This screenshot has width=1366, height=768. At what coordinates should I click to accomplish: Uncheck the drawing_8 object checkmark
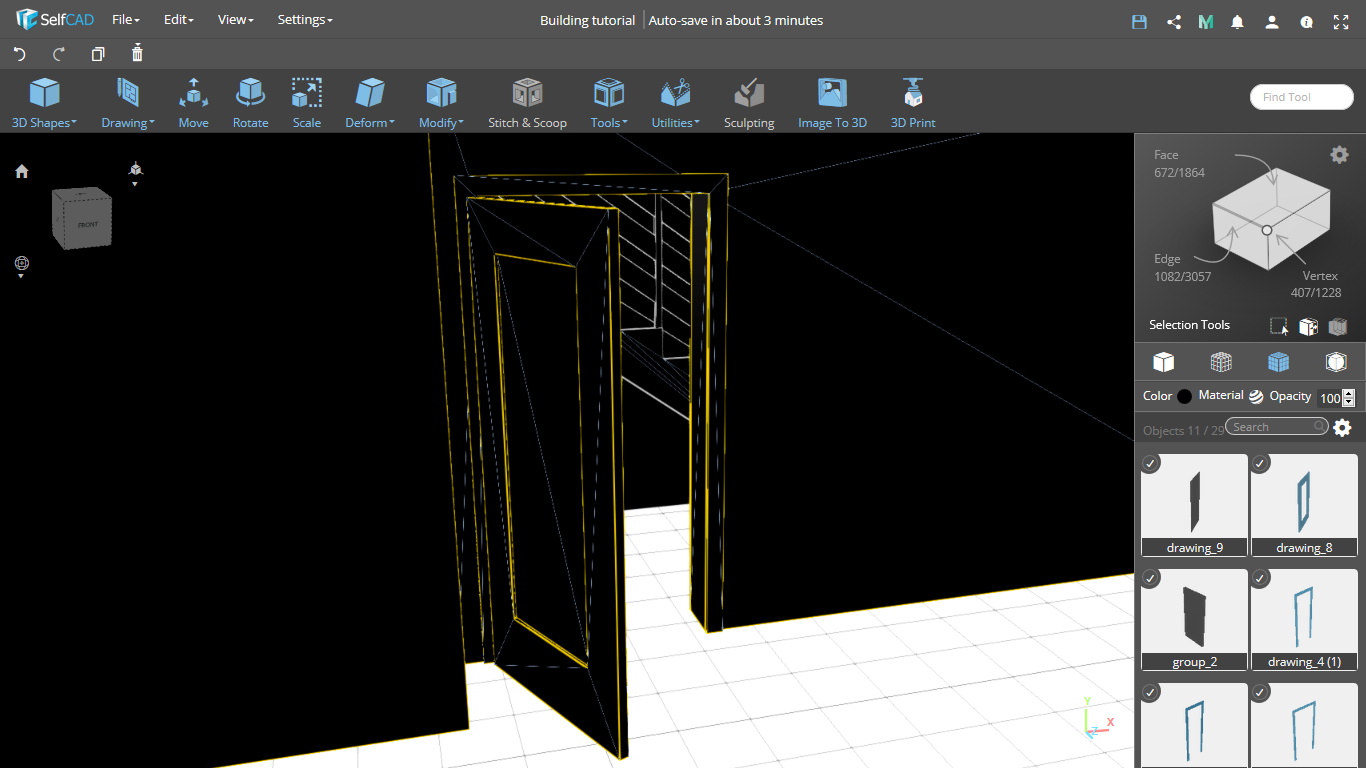point(1260,463)
